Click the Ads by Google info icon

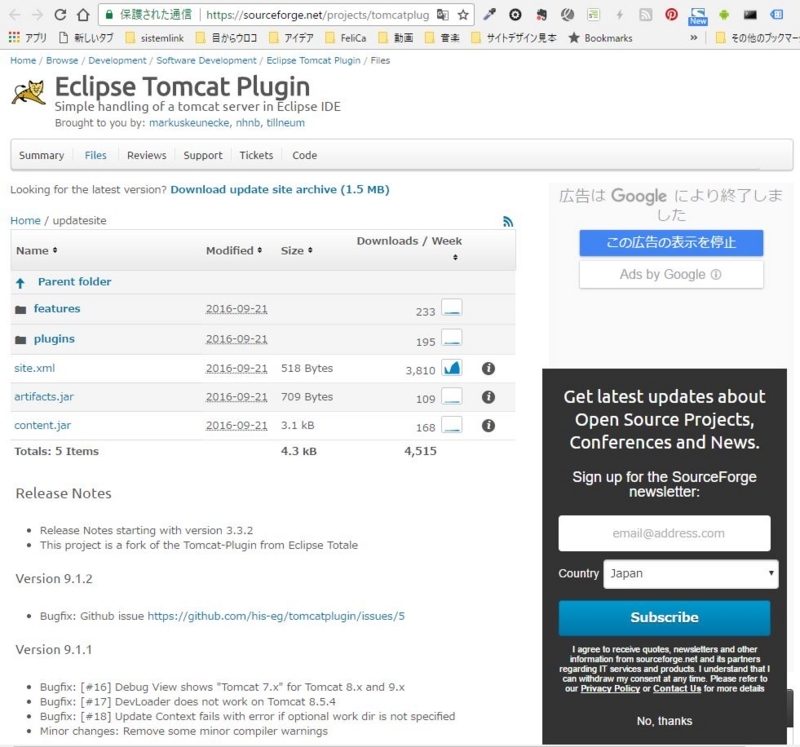pyautogui.click(x=716, y=275)
